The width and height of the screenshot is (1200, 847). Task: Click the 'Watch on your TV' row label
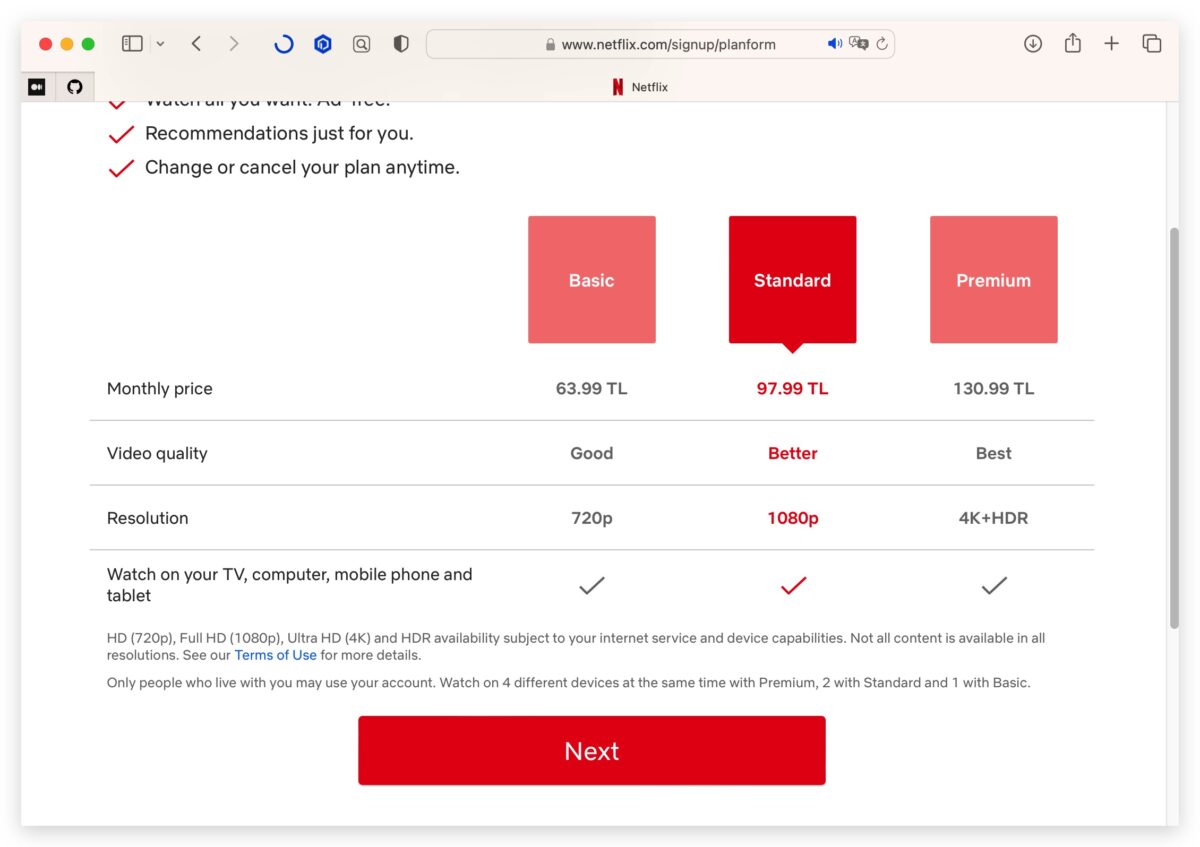(290, 585)
